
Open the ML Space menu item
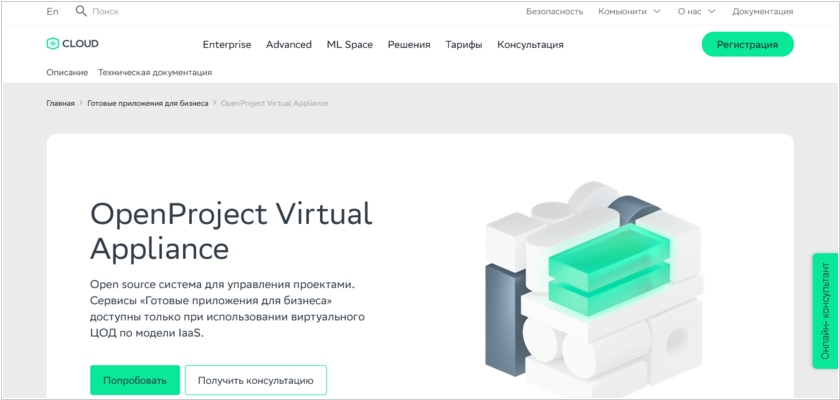click(350, 44)
